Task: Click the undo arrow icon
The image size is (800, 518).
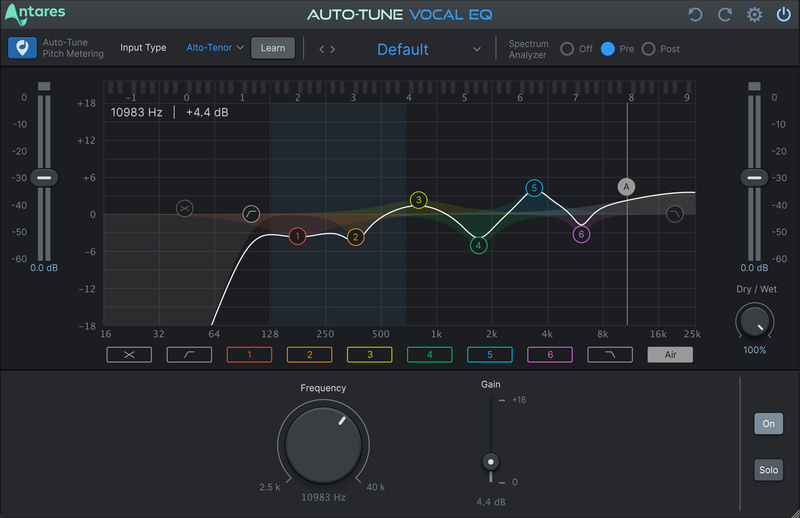Action: 696,15
